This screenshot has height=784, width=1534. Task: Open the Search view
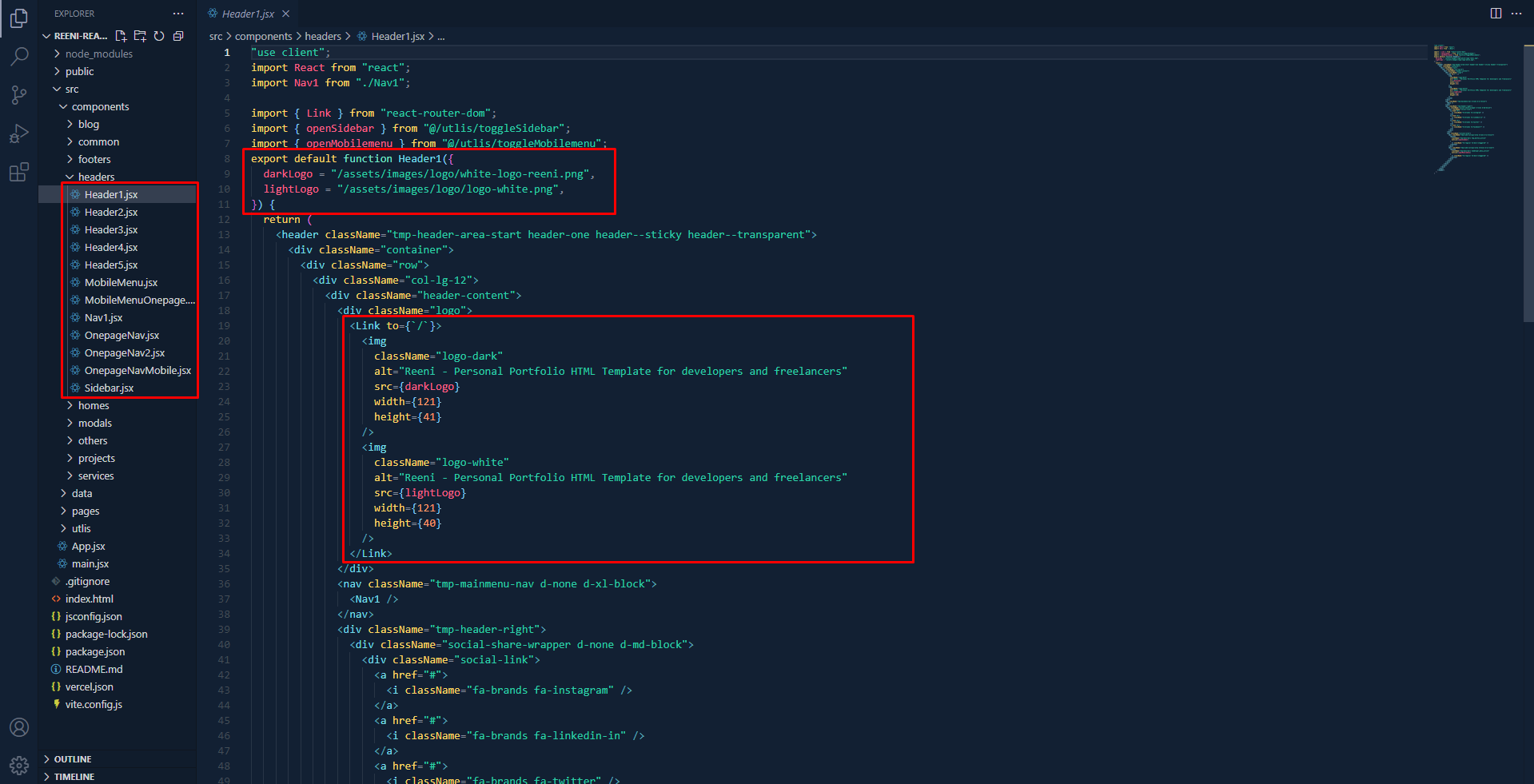[19, 56]
